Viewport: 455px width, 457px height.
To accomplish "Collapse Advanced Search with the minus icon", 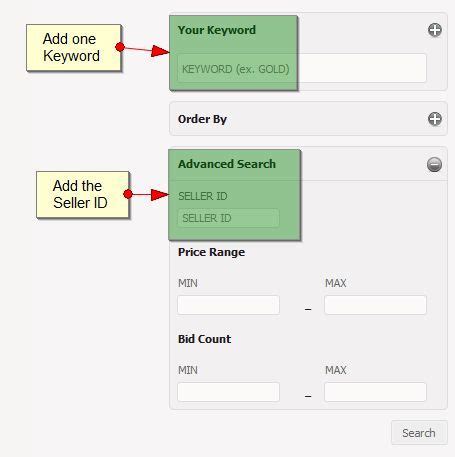I will 435,164.
